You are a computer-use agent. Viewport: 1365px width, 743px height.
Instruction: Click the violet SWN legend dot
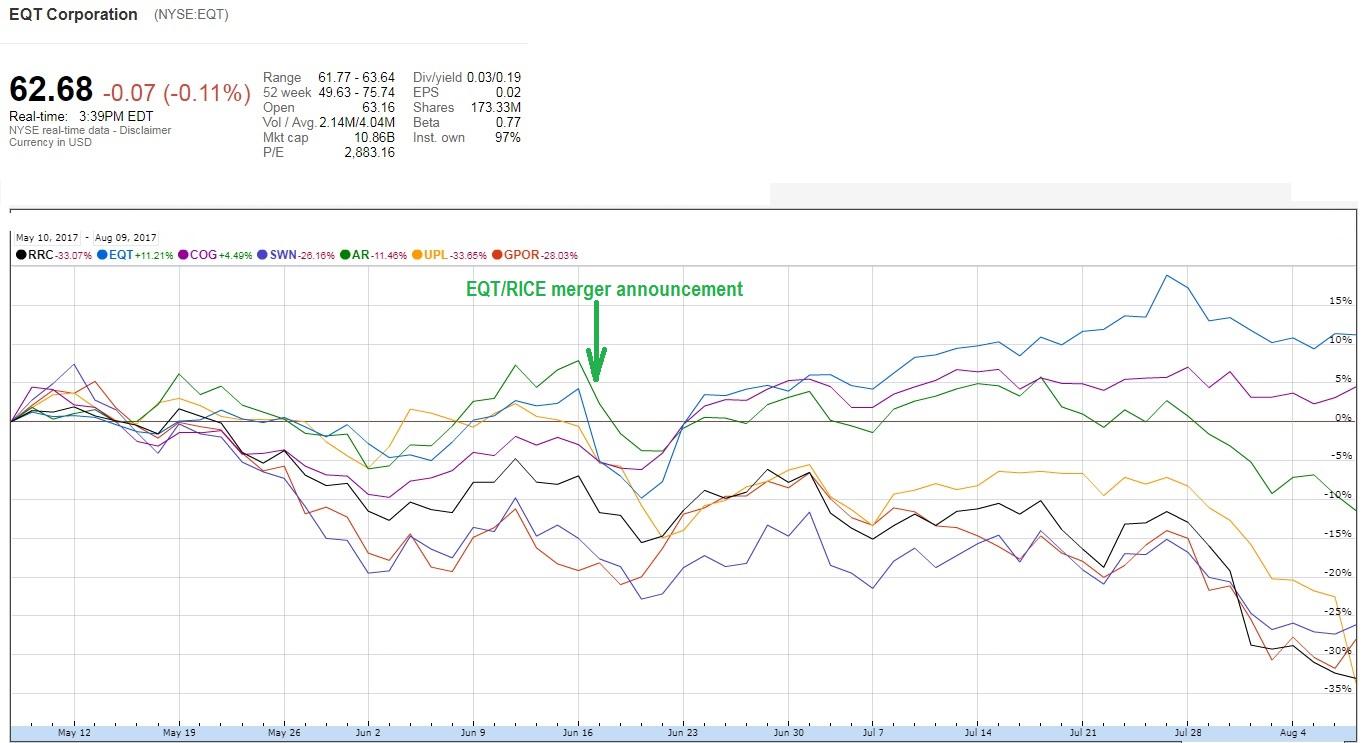[x=263, y=255]
